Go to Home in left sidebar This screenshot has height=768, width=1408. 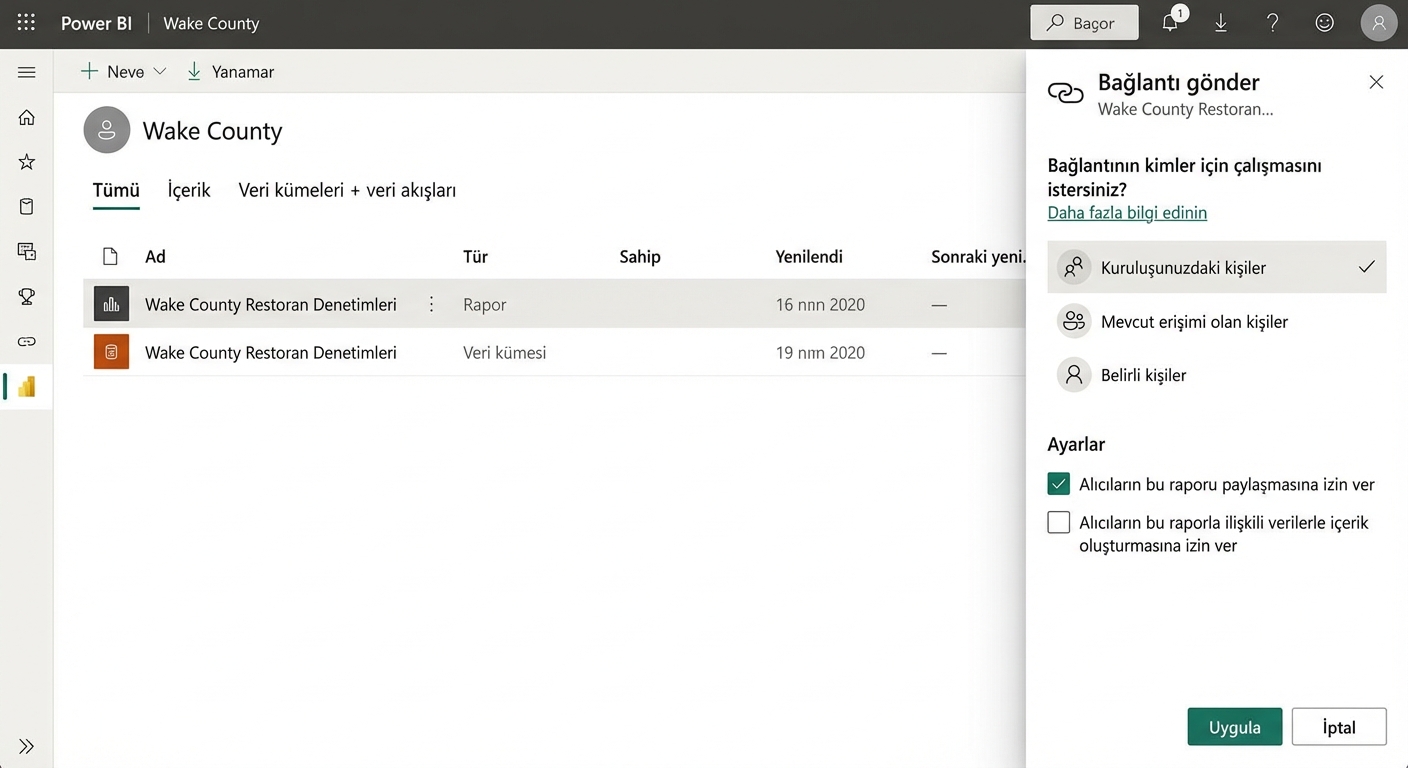[x=27, y=118]
